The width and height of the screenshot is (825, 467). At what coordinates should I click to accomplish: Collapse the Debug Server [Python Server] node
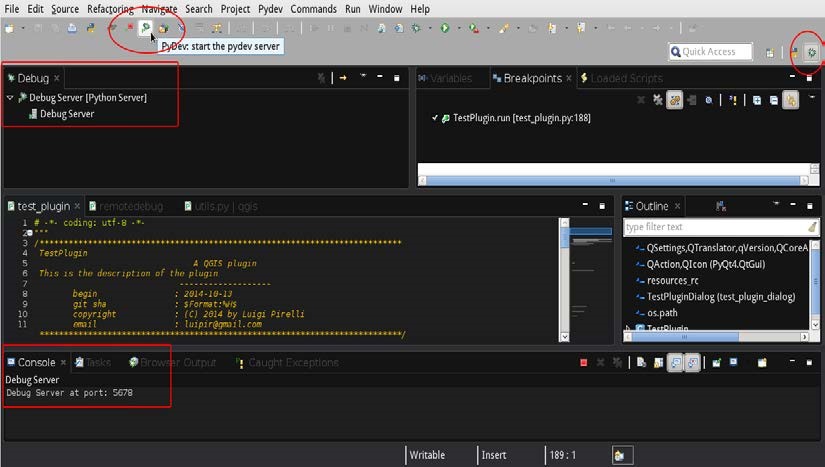(x=10, y=98)
